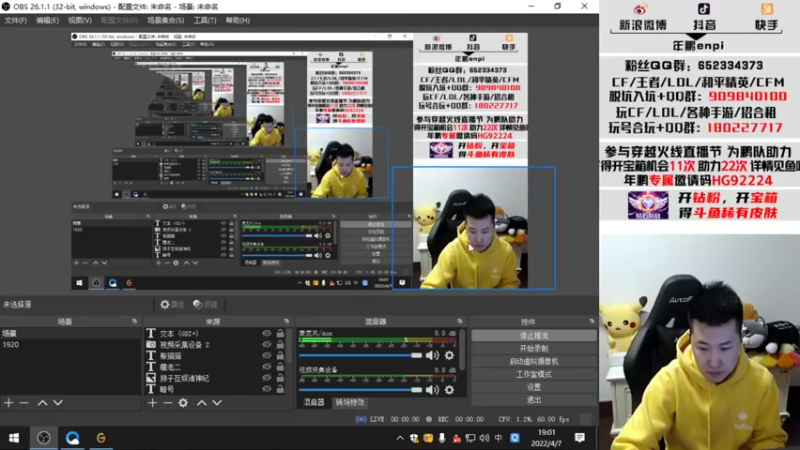This screenshot has height=450, width=800.
Task: Pop out the 控件 dock panel
Action: (x=592, y=321)
